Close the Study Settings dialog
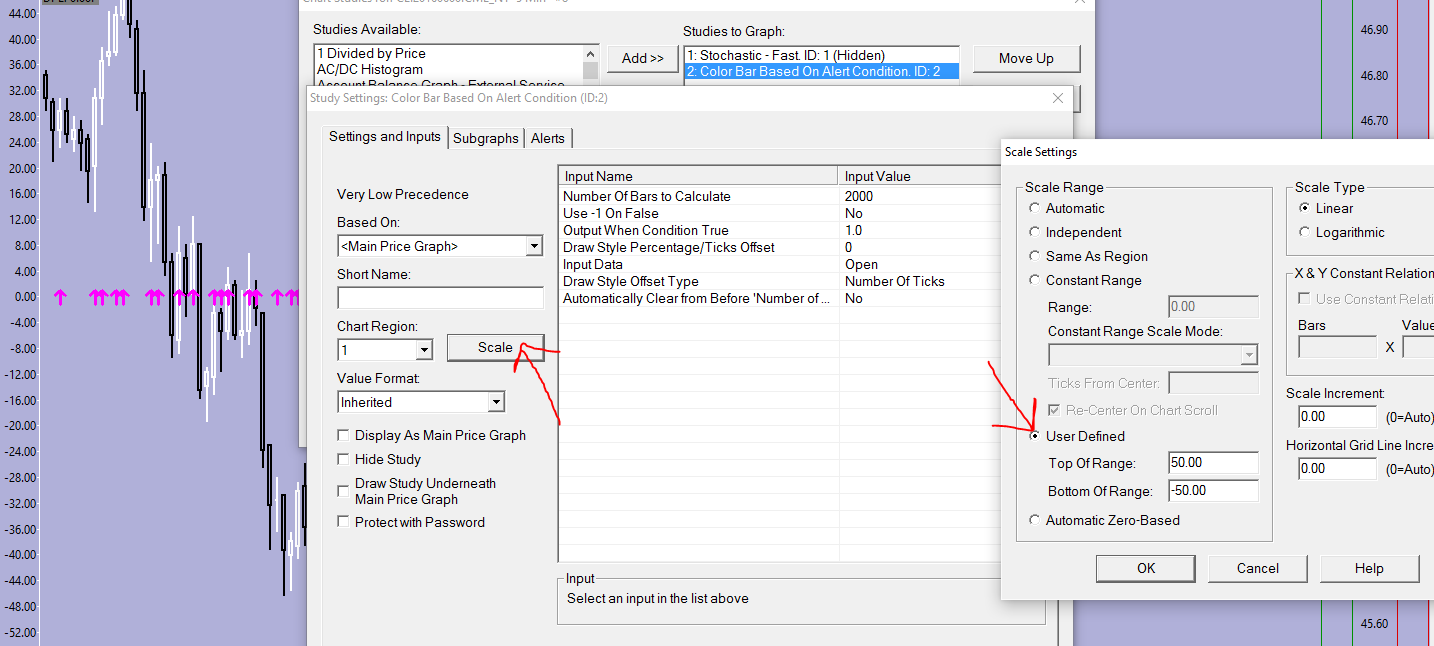The width and height of the screenshot is (1434, 646). pyautogui.click(x=1058, y=98)
